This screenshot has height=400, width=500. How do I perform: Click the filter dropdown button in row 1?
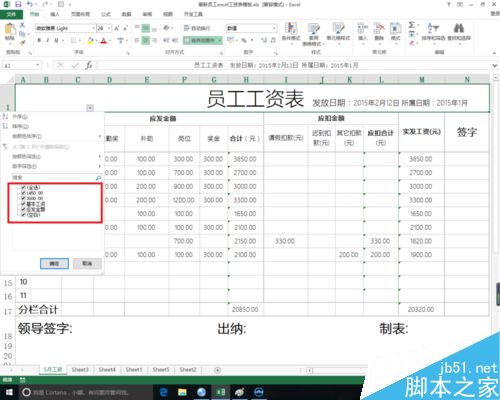pyautogui.click(x=90, y=108)
